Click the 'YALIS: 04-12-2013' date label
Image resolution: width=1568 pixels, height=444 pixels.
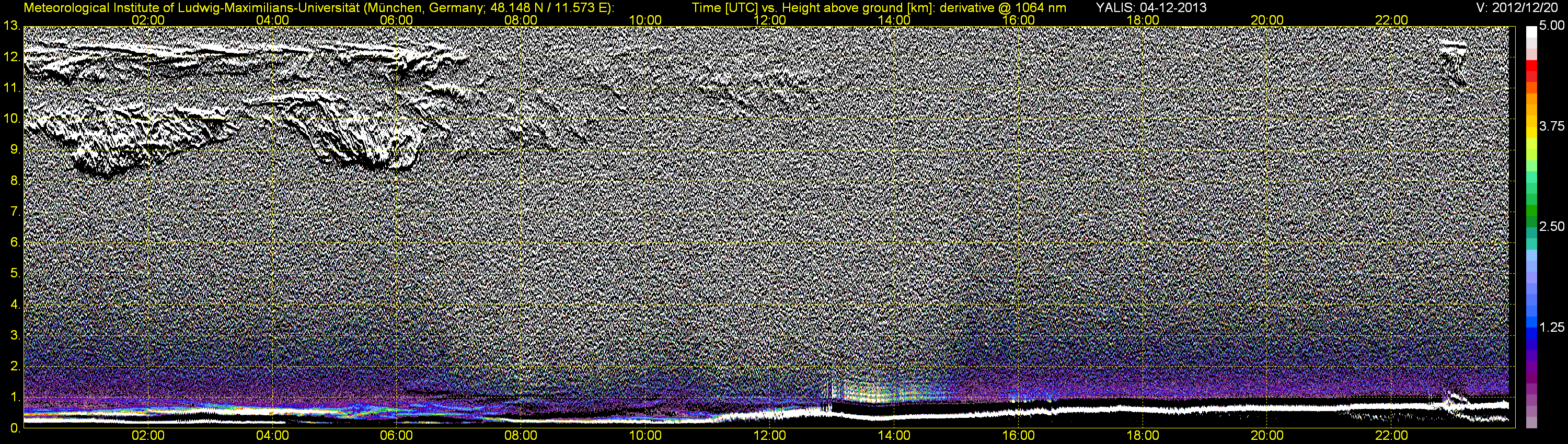tap(1151, 8)
